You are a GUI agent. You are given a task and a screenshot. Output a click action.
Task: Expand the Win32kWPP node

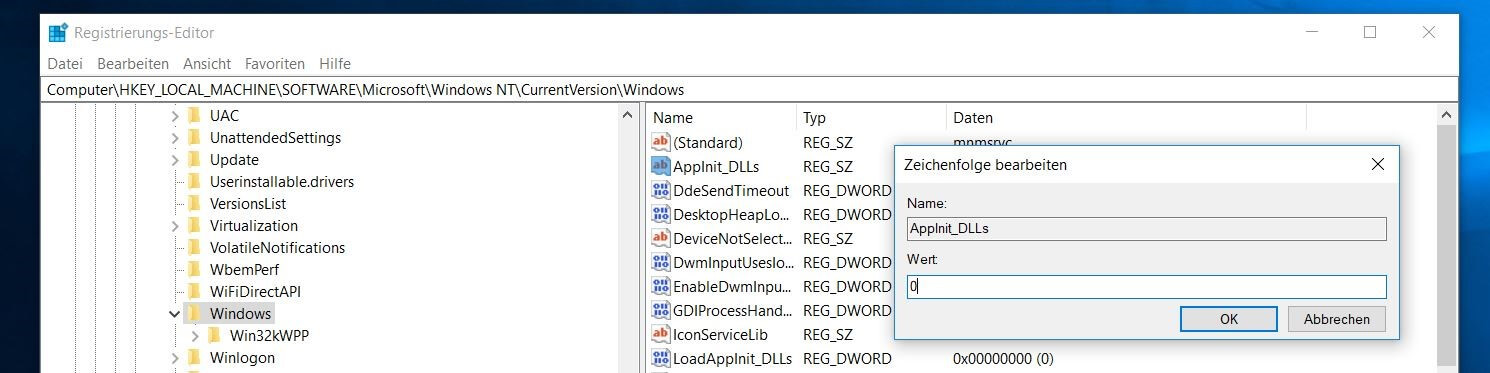tap(195, 336)
